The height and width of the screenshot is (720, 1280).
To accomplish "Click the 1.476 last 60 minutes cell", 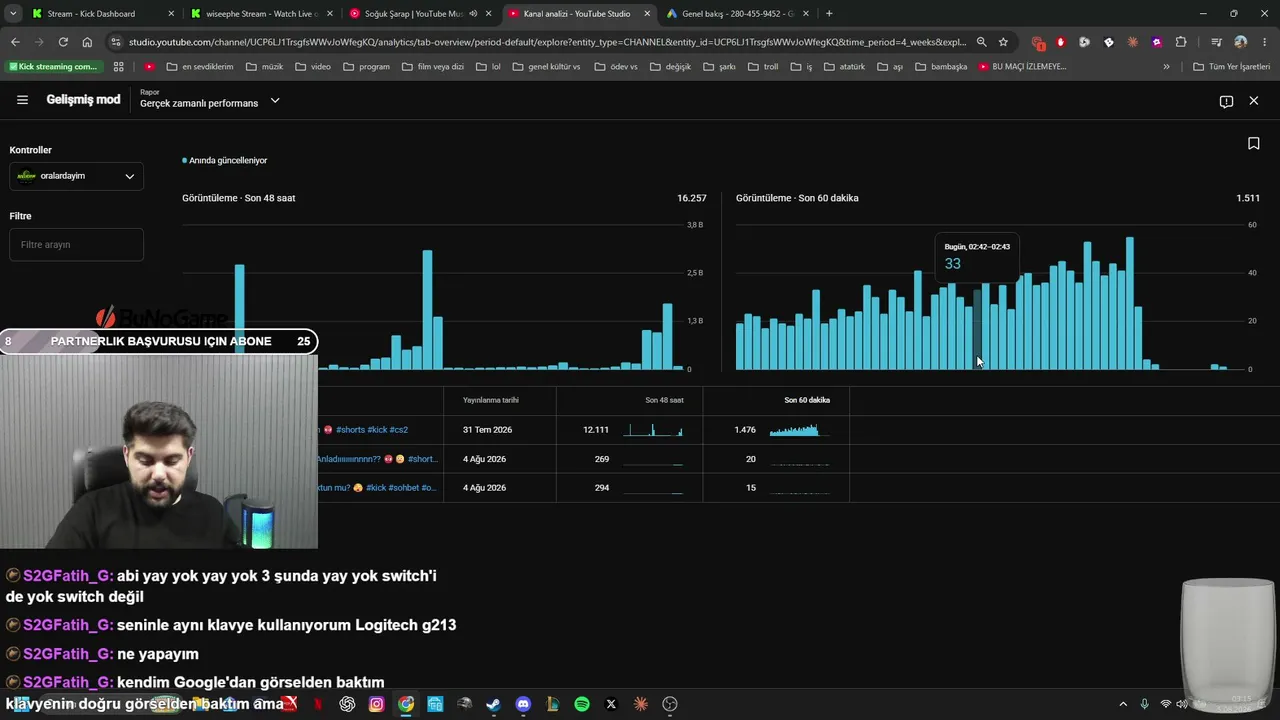I will [x=745, y=430].
